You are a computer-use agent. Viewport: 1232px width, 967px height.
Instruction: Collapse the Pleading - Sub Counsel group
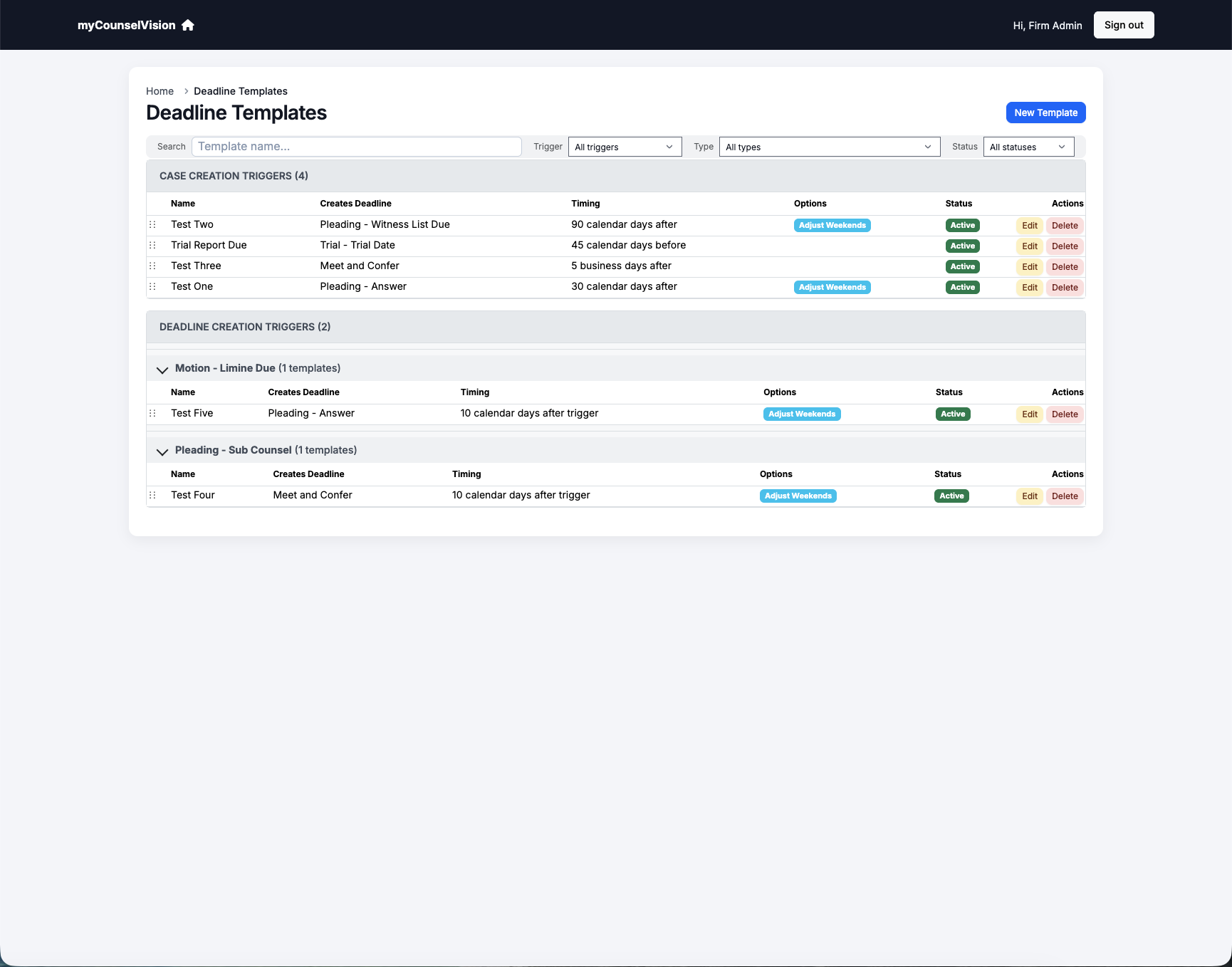coord(162,452)
